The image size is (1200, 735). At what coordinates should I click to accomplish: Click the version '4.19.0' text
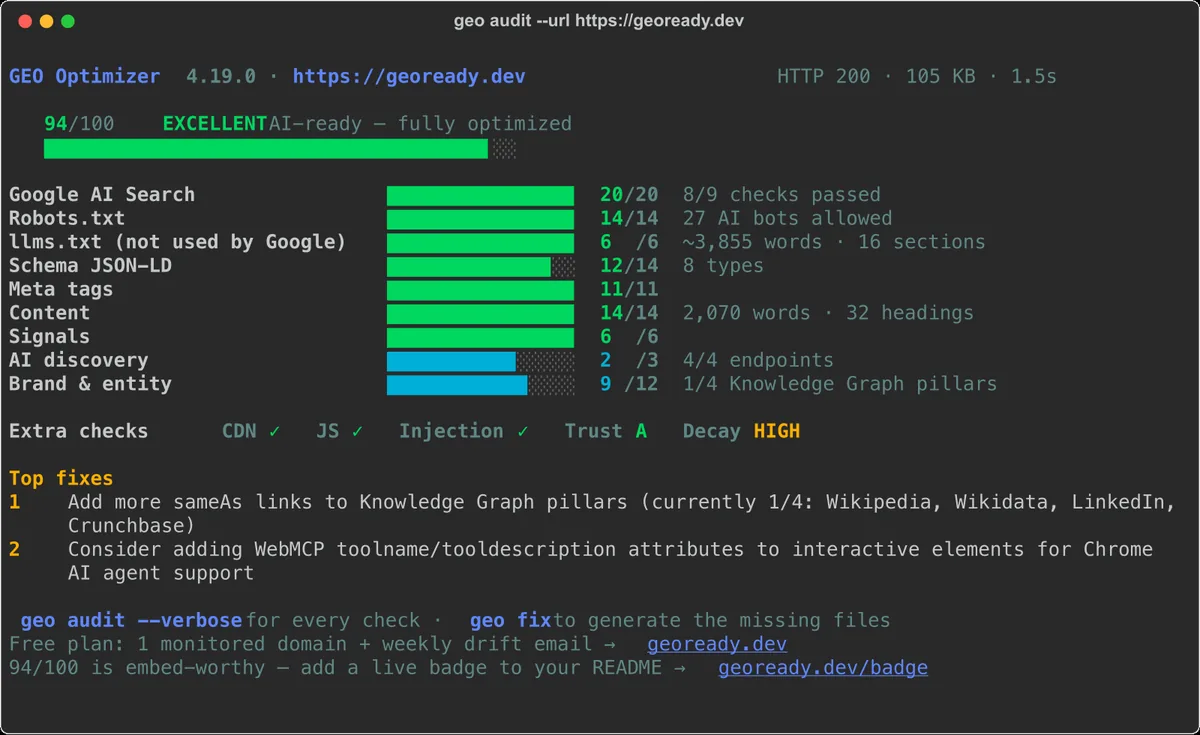(x=221, y=76)
